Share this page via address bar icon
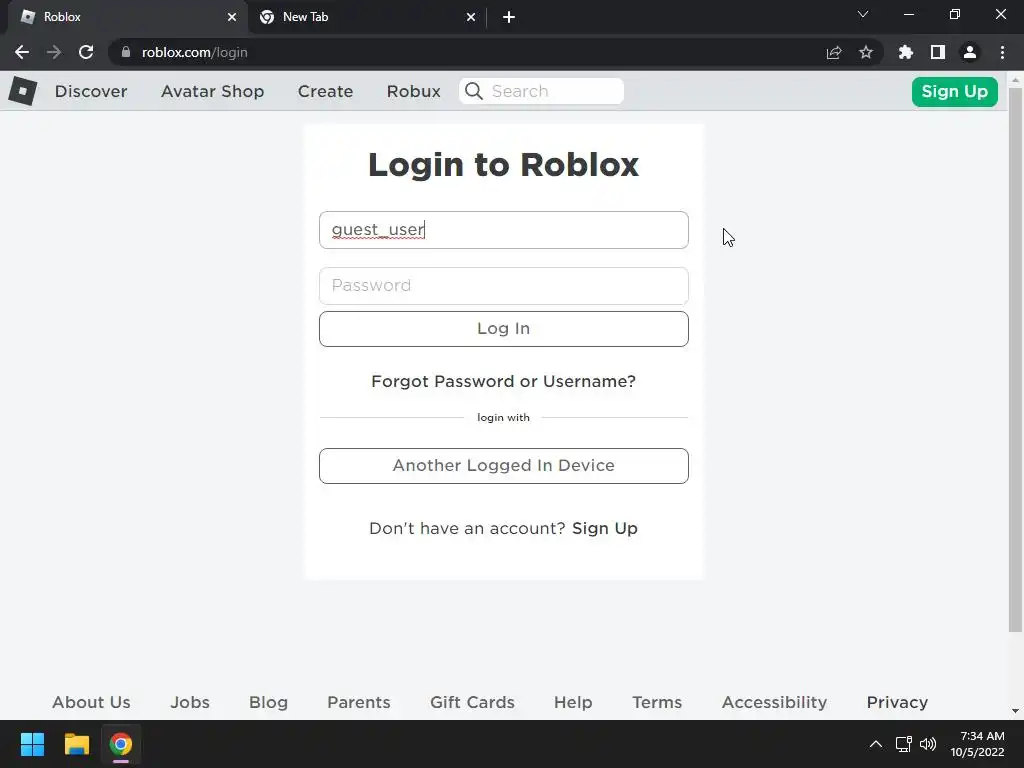Image resolution: width=1024 pixels, height=768 pixels. click(834, 52)
